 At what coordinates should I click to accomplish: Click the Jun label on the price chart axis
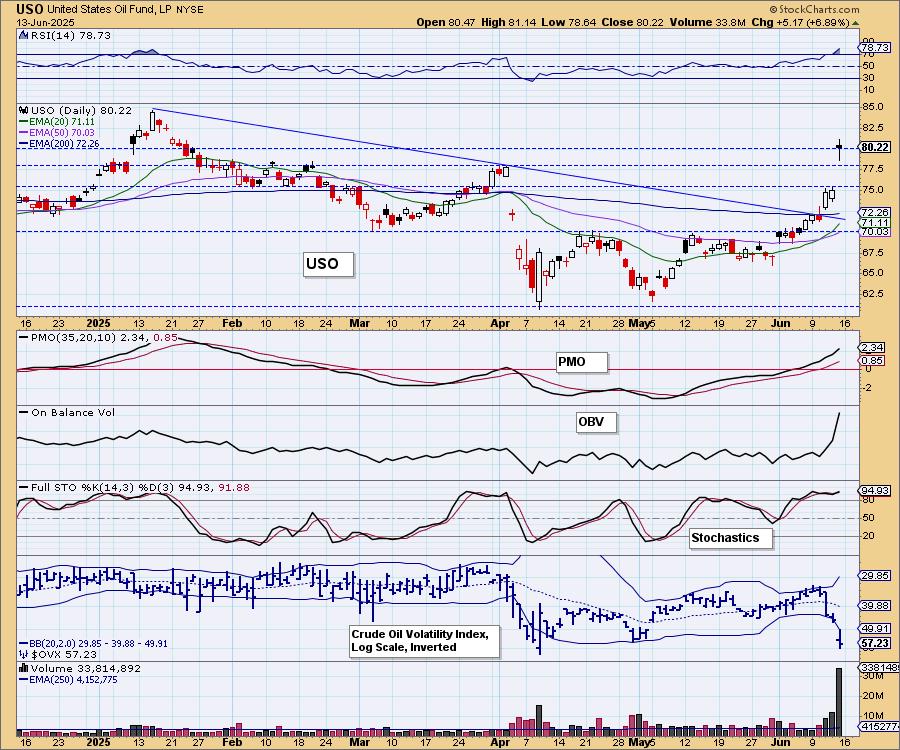coord(781,323)
